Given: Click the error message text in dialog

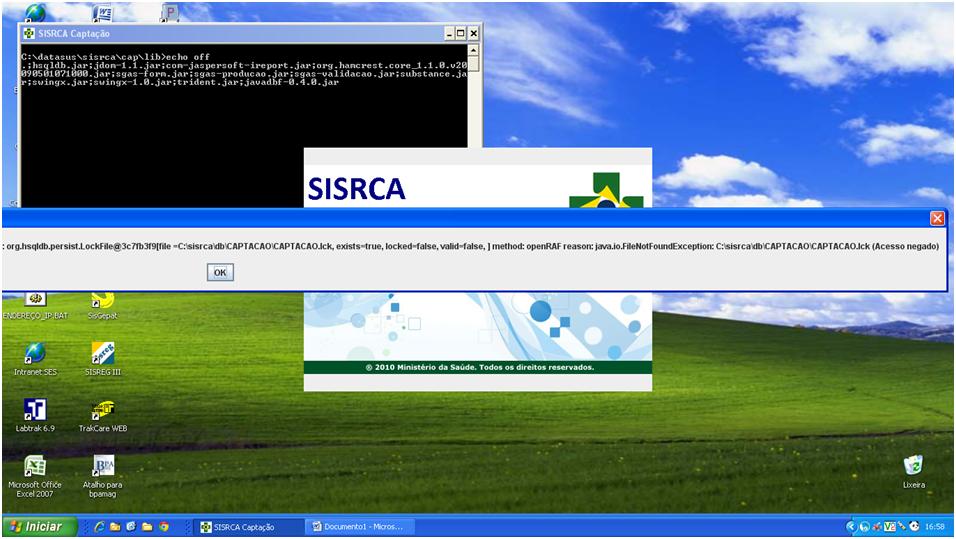Looking at the screenshot, I should 471,246.
